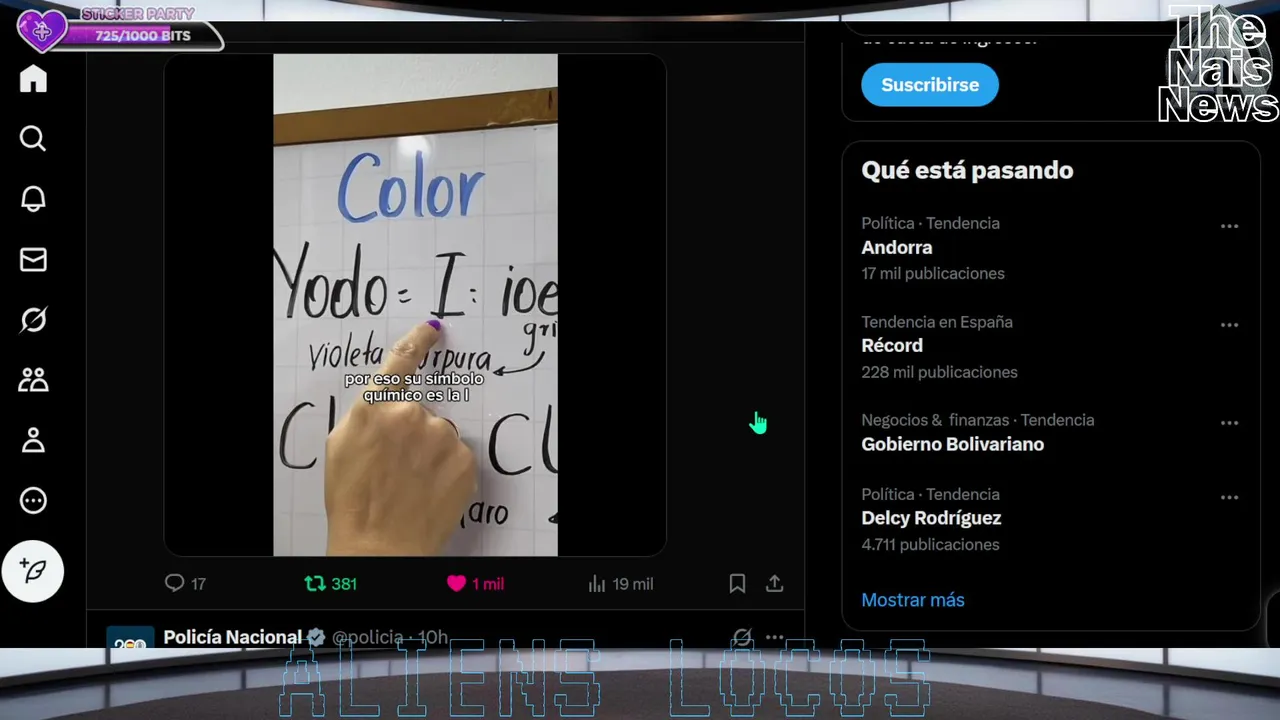The image size is (1280, 720).
Task: Go to Home in sidebar
Action: point(33,79)
